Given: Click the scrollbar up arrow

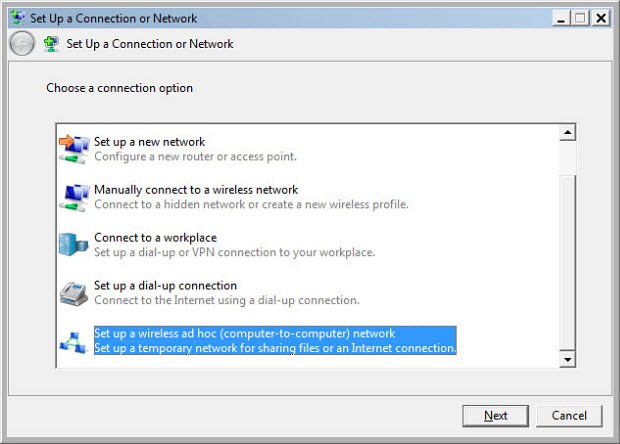Looking at the screenshot, I should 567,132.
